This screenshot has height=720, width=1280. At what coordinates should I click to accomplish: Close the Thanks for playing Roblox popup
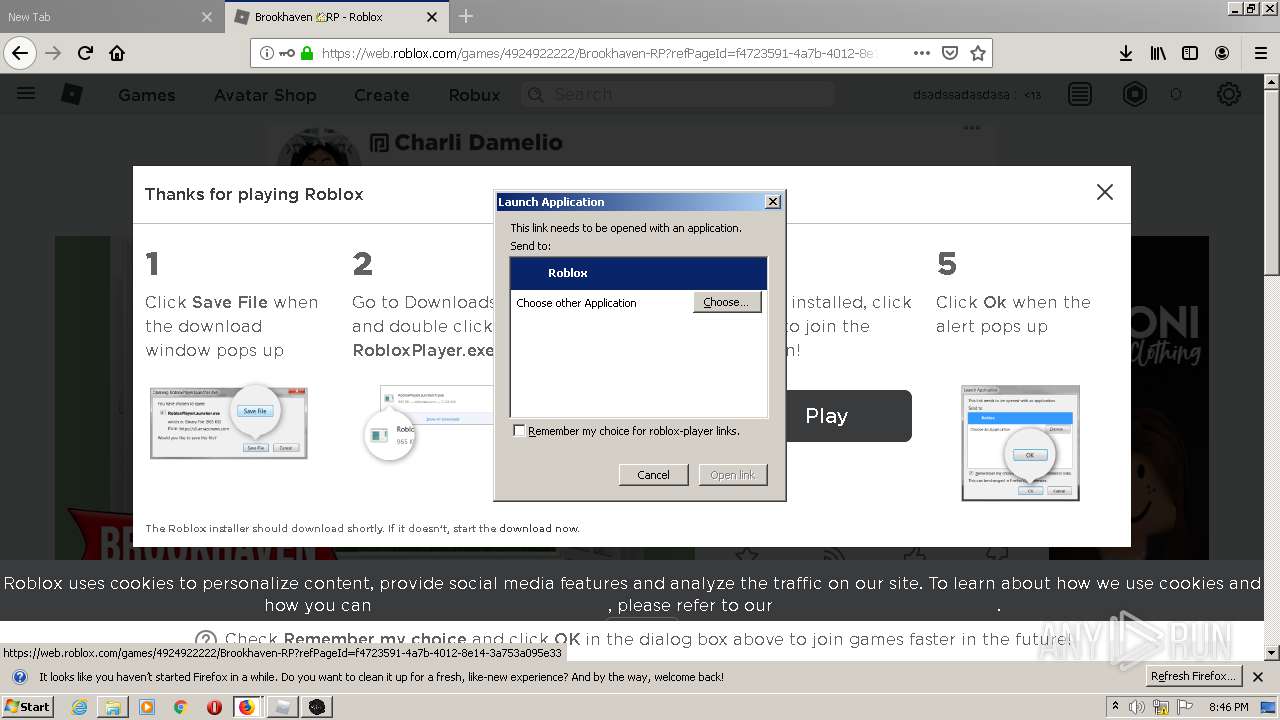pyautogui.click(x=1104, y=192)
